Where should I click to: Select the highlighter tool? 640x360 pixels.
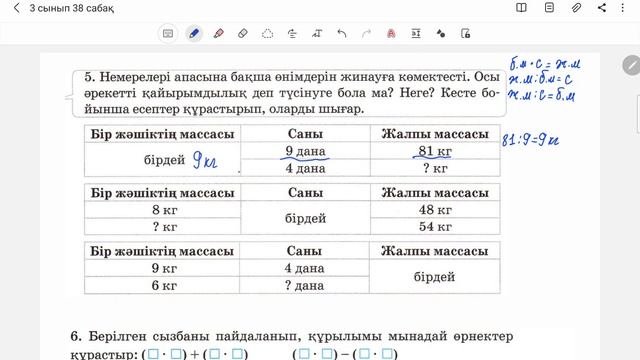(219, 33)
